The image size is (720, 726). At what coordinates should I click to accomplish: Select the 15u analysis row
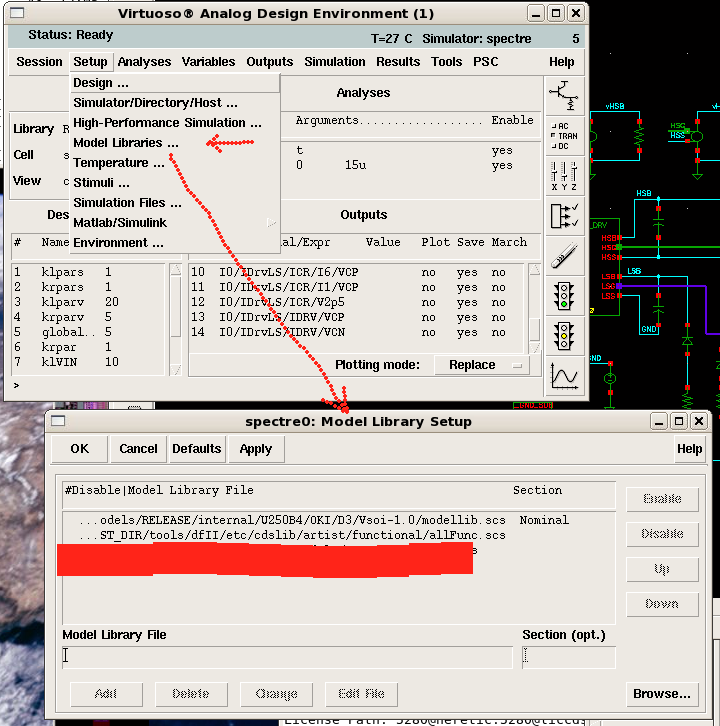pyautogui.click(x=411, y=165)
